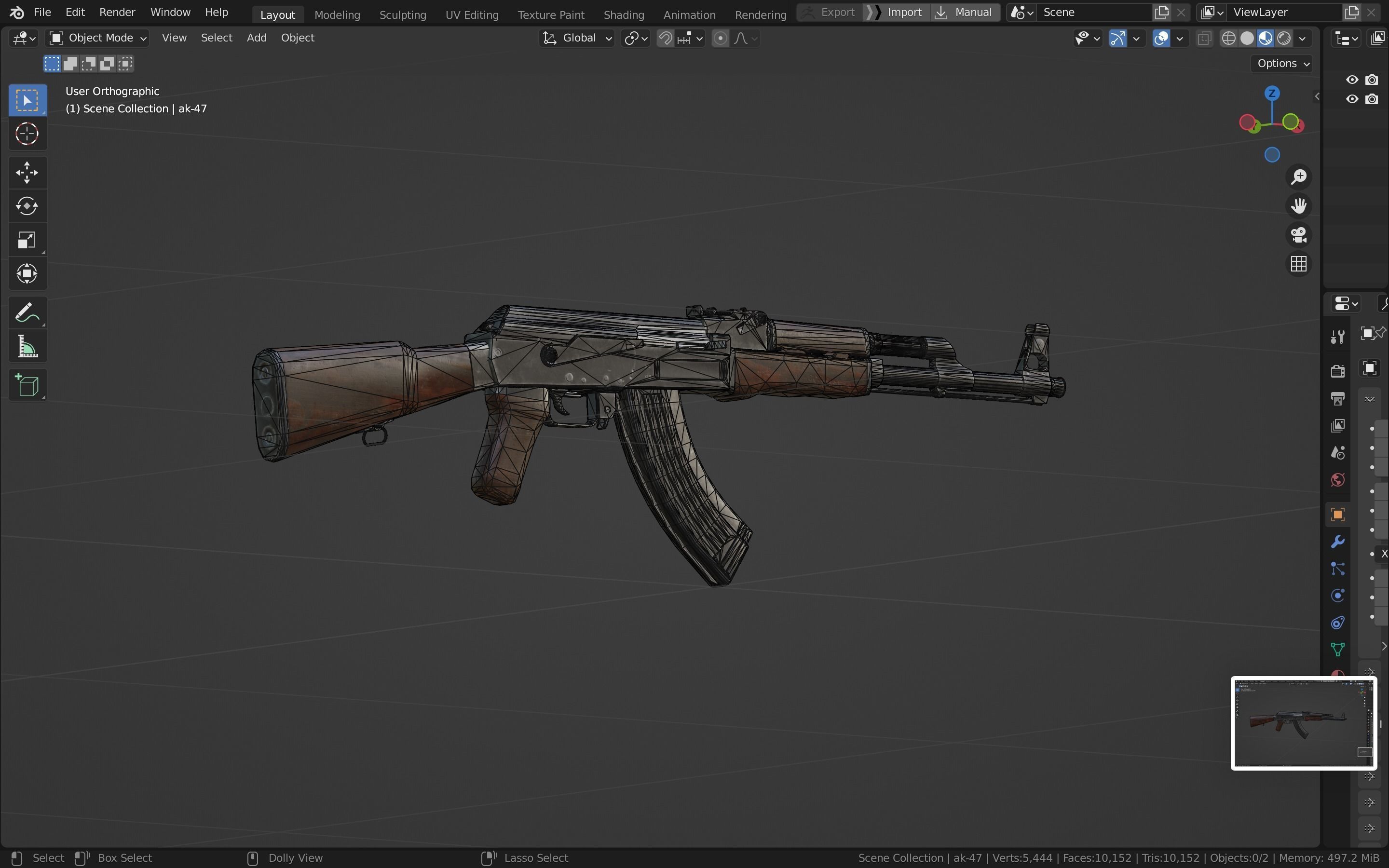
Task: Select the Move tool
Action: click(x=27, y=172)
